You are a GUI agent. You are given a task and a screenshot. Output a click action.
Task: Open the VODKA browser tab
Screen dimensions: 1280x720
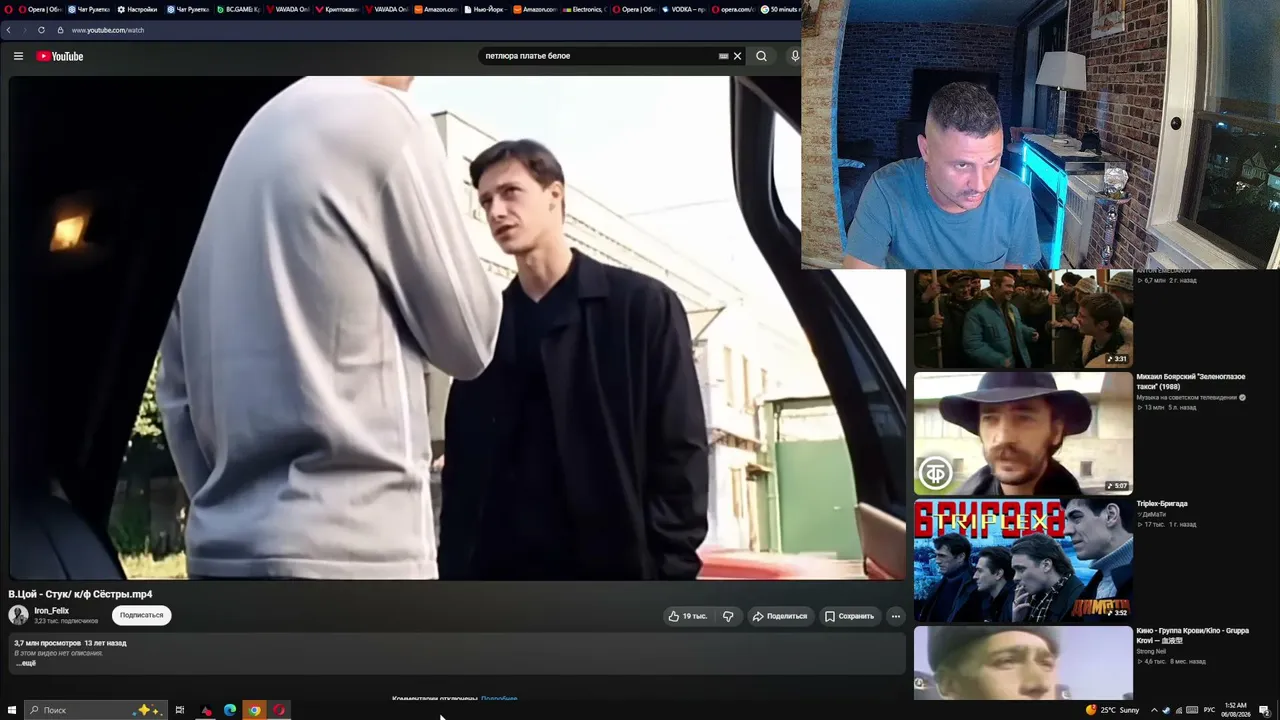click(x=683, y=9)
